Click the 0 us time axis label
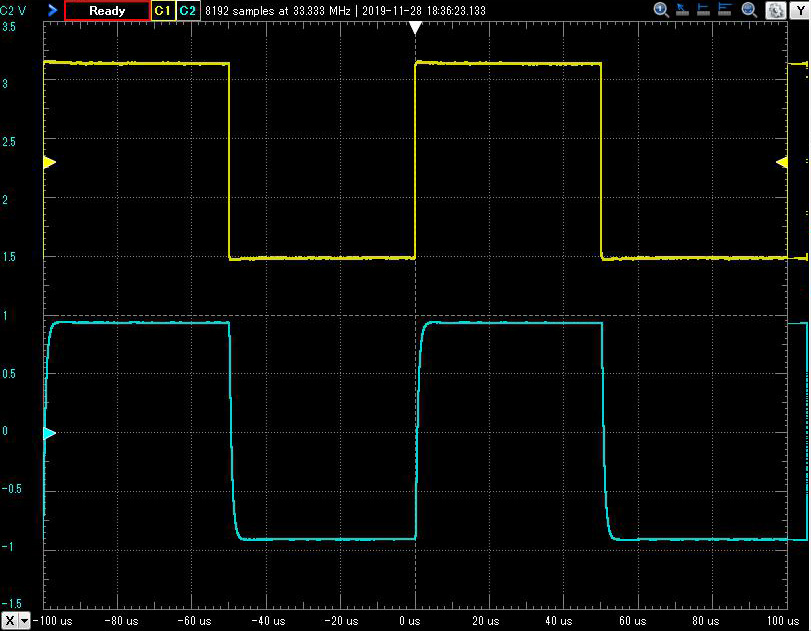The image size is (811, 631). (409, 620)
